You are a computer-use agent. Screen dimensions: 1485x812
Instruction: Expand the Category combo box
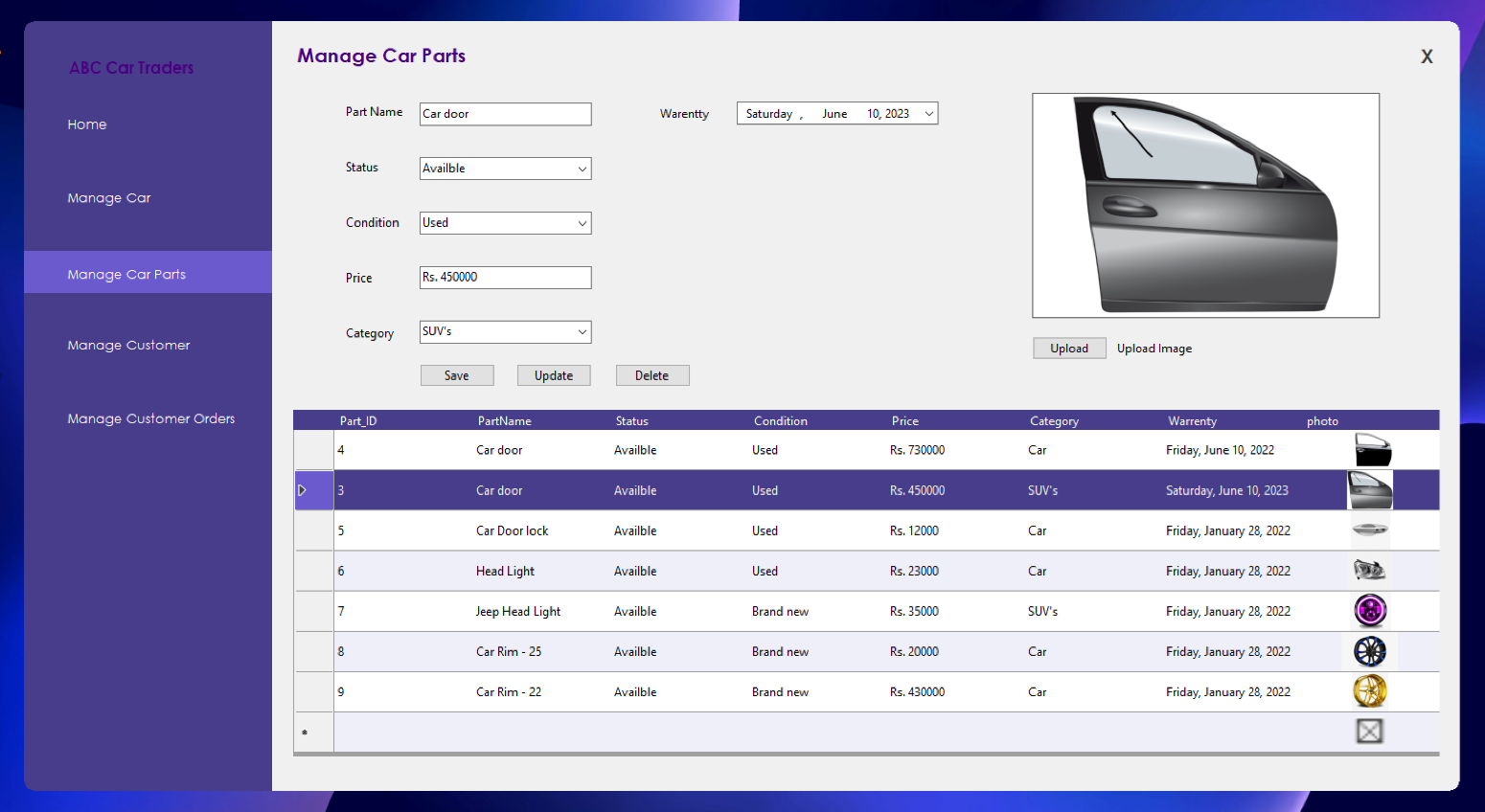(582, 332)
